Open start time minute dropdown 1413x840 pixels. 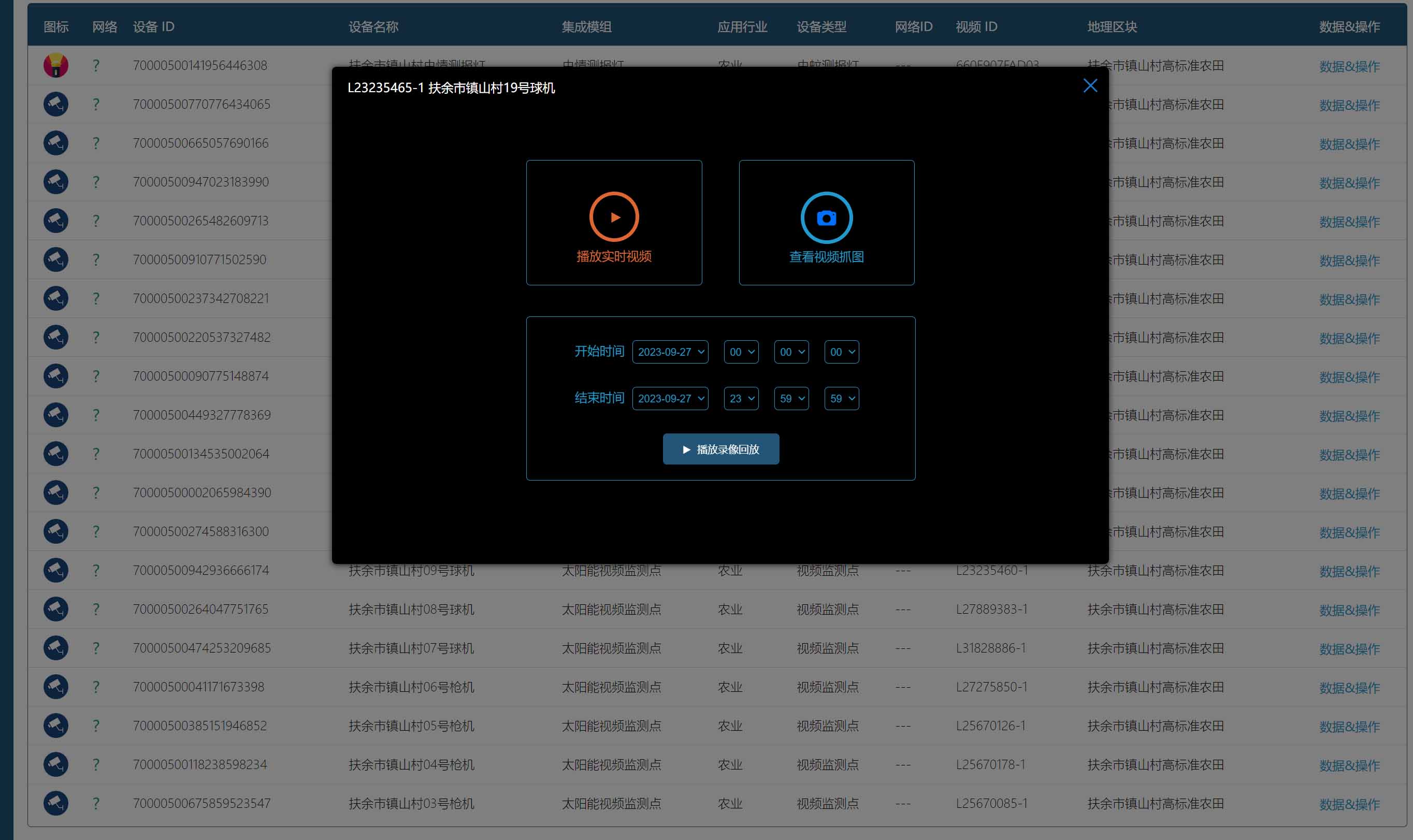coord(791,352)
